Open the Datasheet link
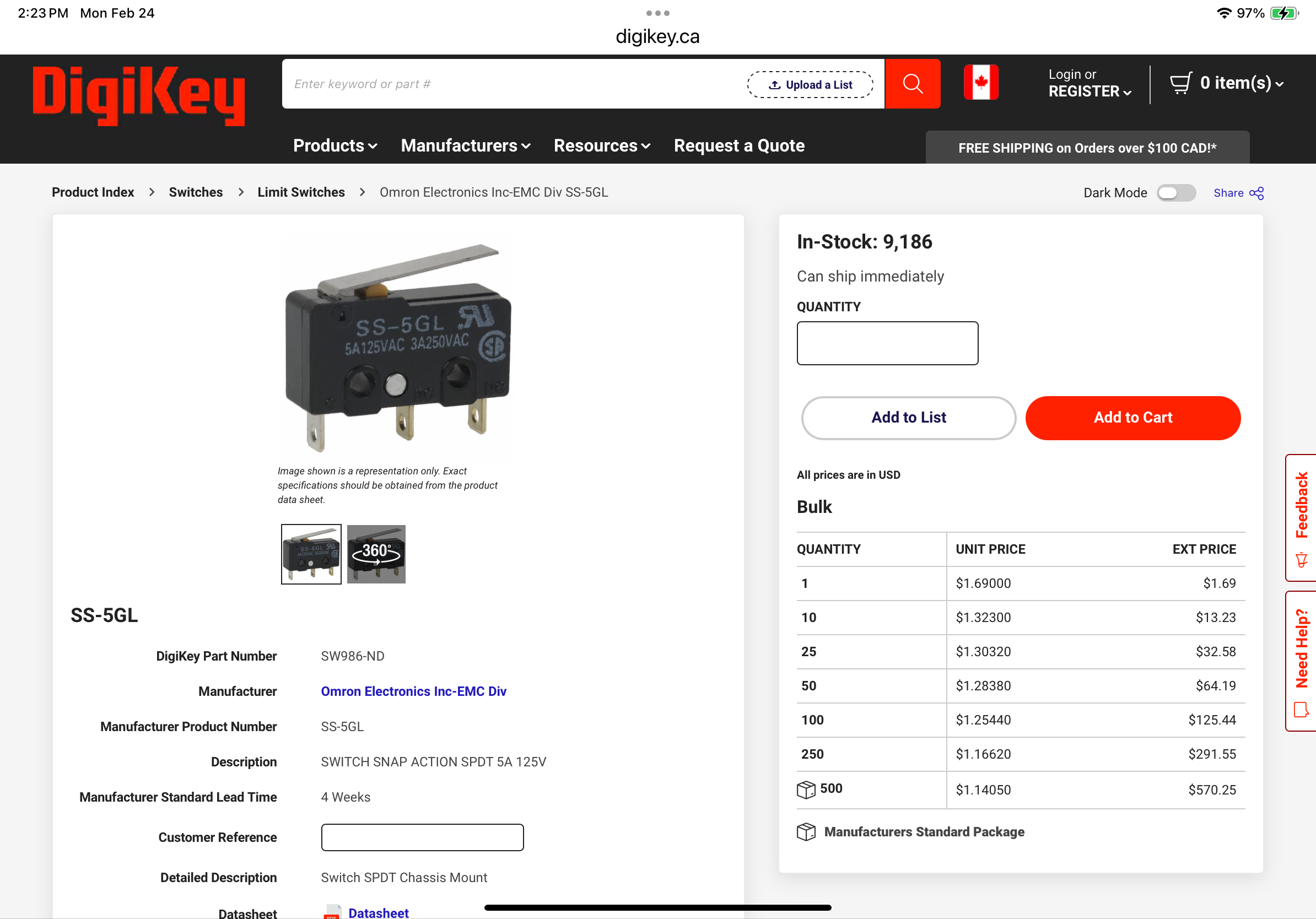Screen dimensions: 1316x919 point(378,913)
